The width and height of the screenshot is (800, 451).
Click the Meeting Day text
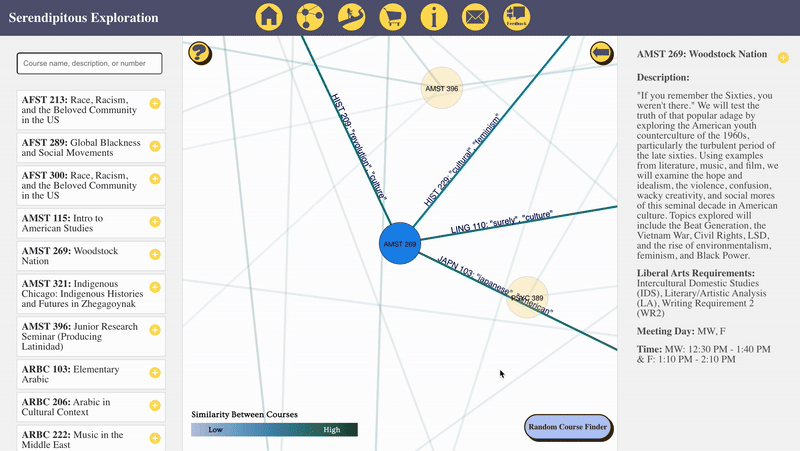(681, 331)
